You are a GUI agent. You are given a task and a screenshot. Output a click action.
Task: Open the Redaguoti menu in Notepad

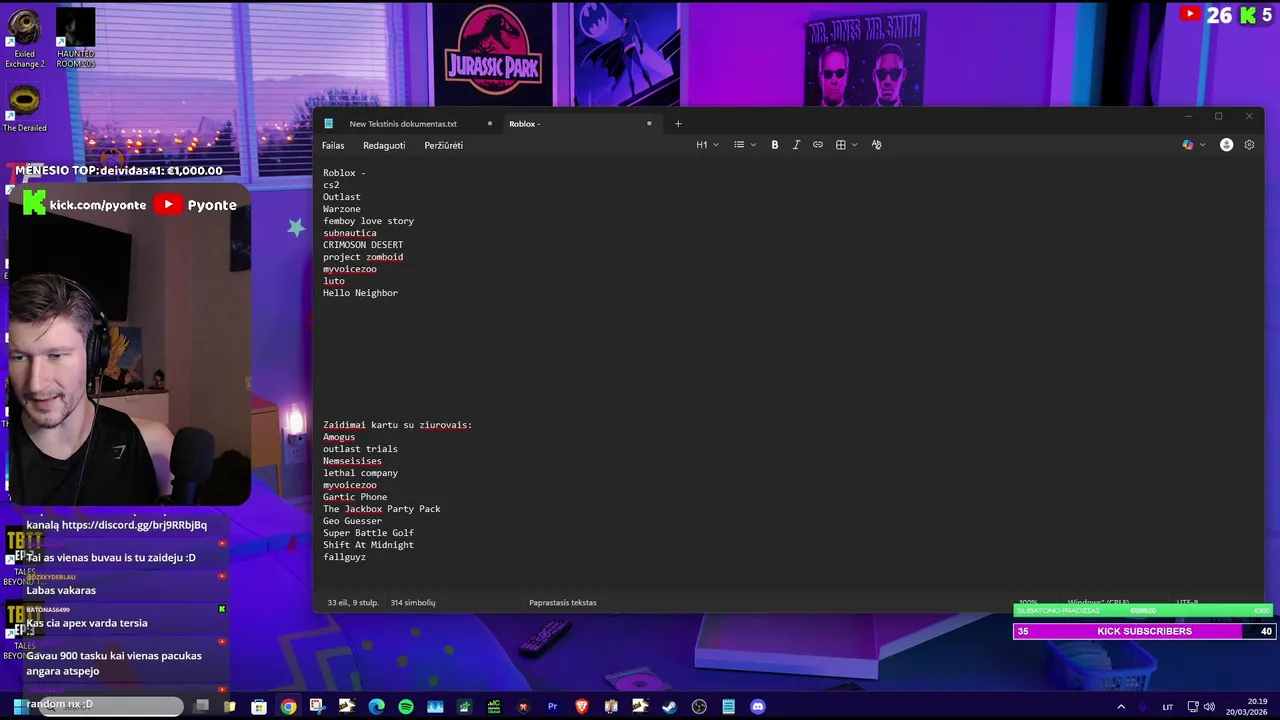coord(384,145)
